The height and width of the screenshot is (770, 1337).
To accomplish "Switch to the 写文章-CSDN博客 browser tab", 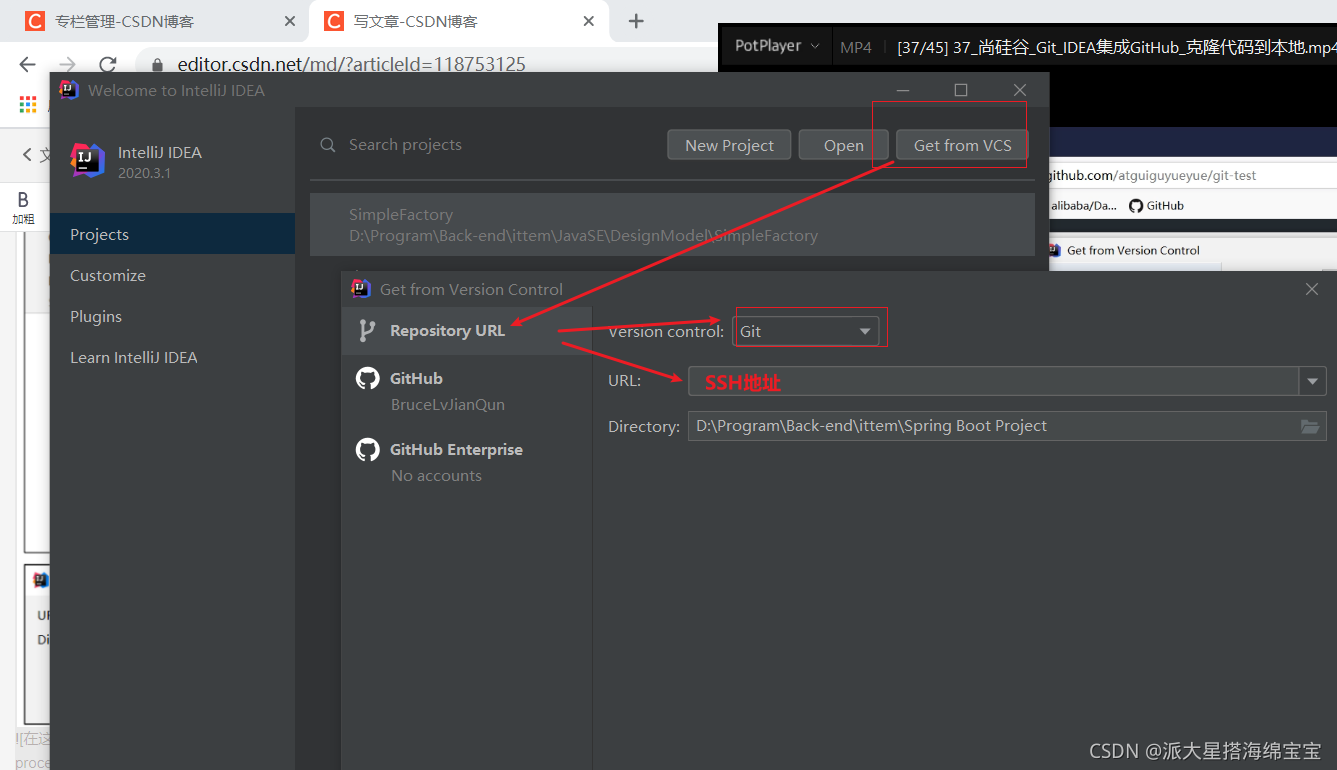I will [x=458, y=21].
